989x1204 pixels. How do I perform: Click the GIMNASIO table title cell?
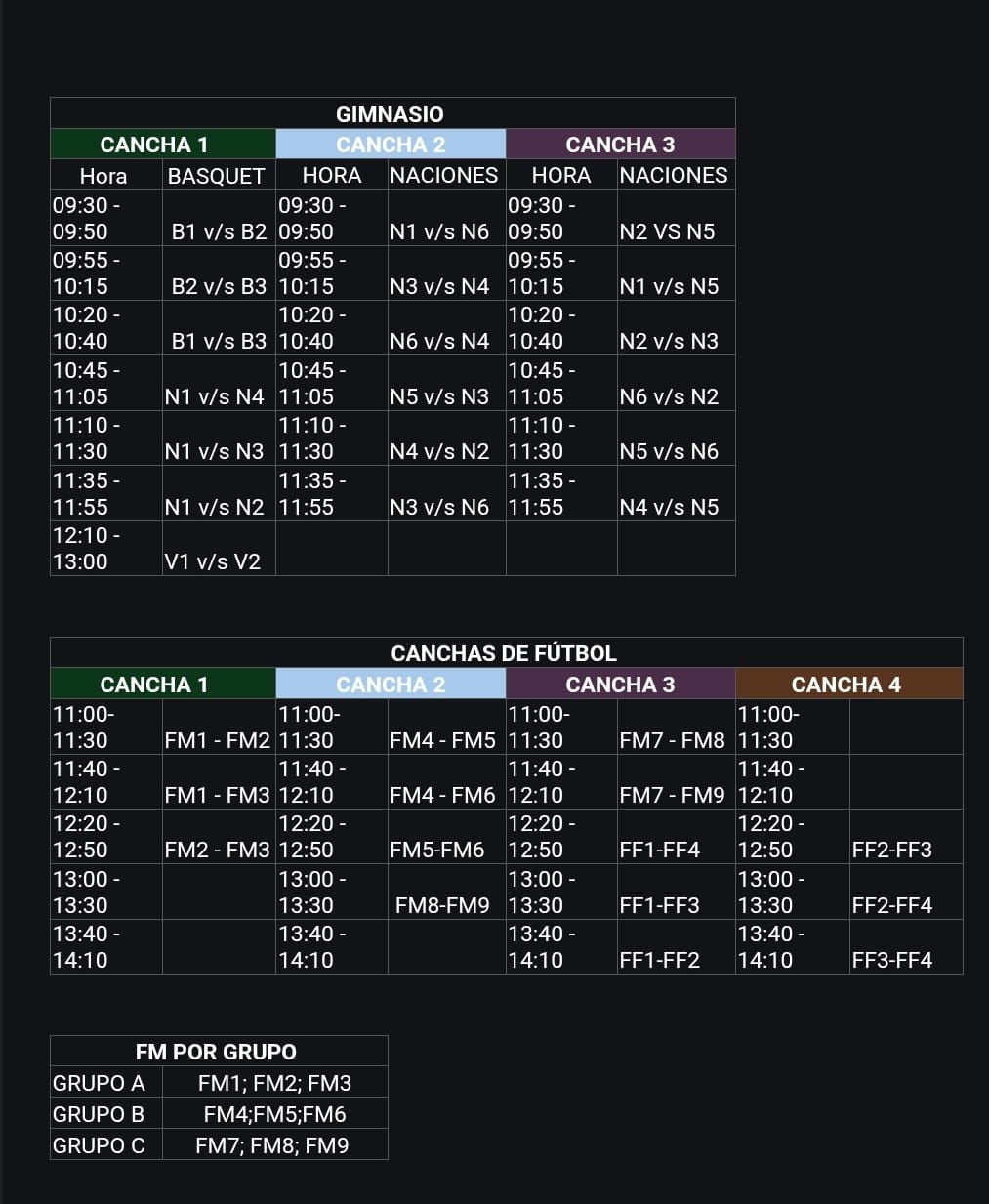[x=391, y=114]
